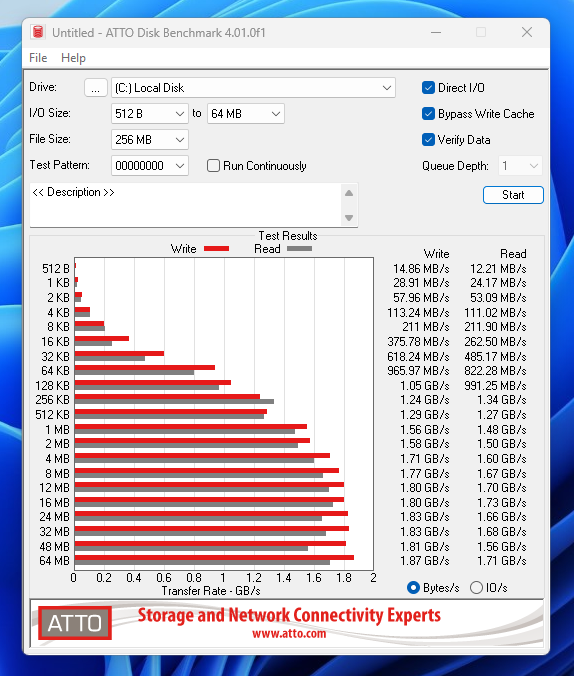Minimize the ATTO Disk Benchmark window
Viewport: 574px width, 676px height.
tap(436, 32)
